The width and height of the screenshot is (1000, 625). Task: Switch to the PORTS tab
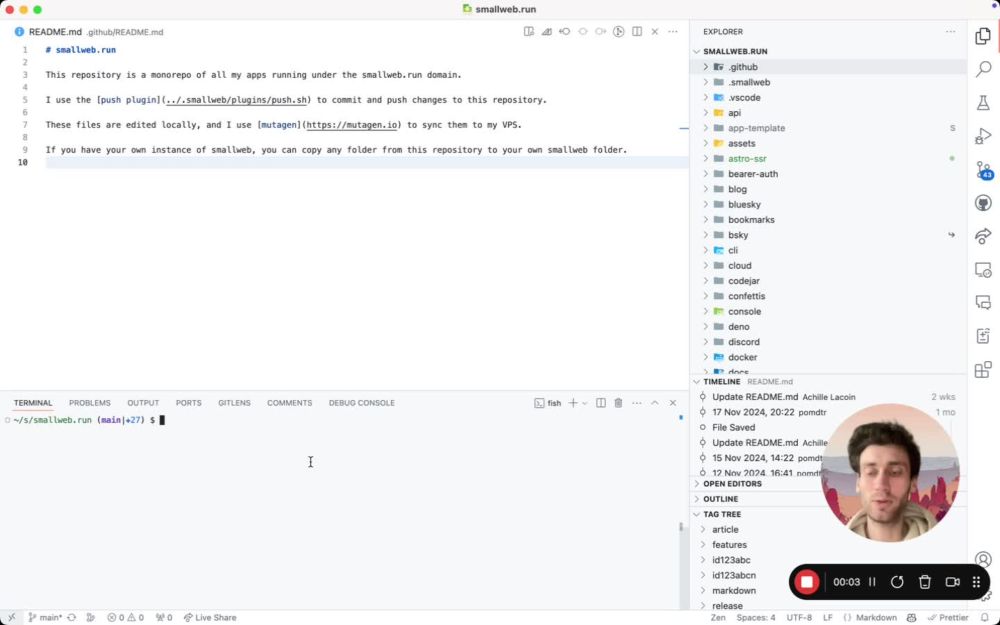point(188,403)
